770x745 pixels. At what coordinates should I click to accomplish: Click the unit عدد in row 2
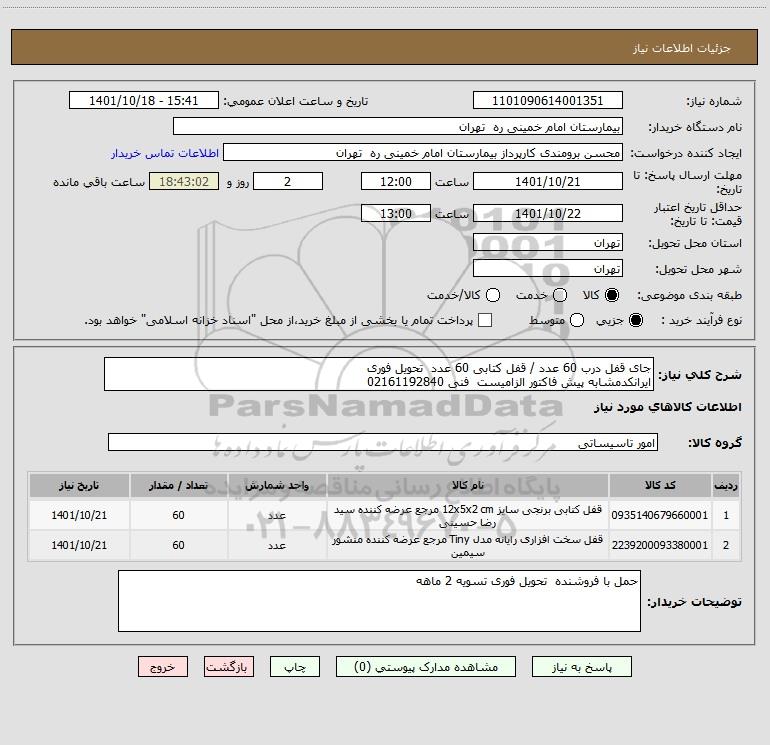(x=277, y=546)
